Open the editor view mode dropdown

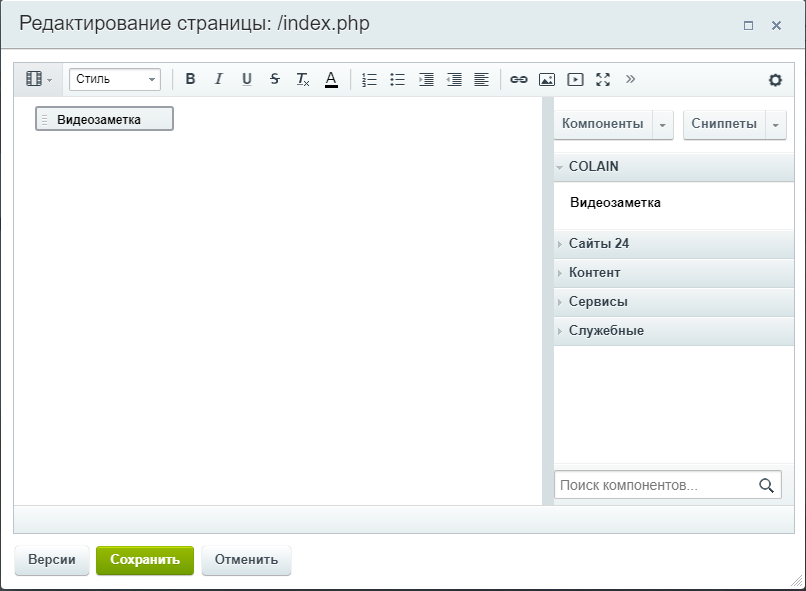click(38, 80)
